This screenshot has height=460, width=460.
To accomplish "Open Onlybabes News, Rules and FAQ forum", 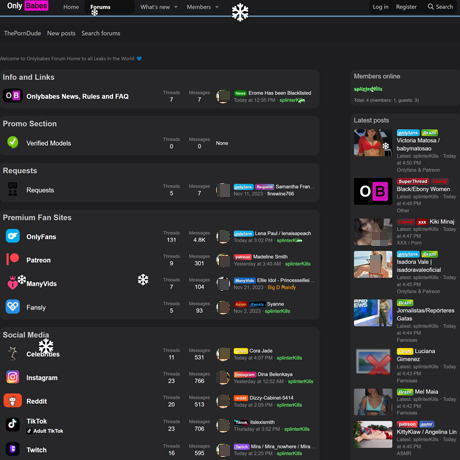I will 77,96.
